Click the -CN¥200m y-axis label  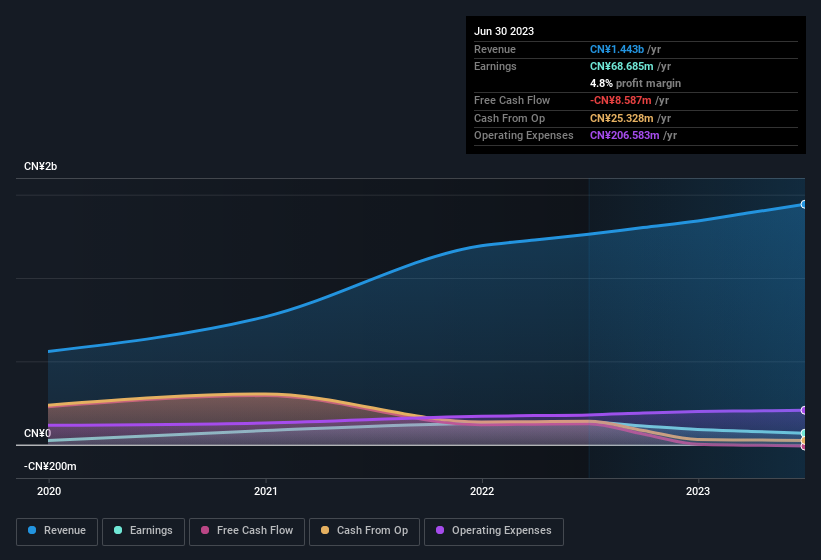tap(50, 466)
